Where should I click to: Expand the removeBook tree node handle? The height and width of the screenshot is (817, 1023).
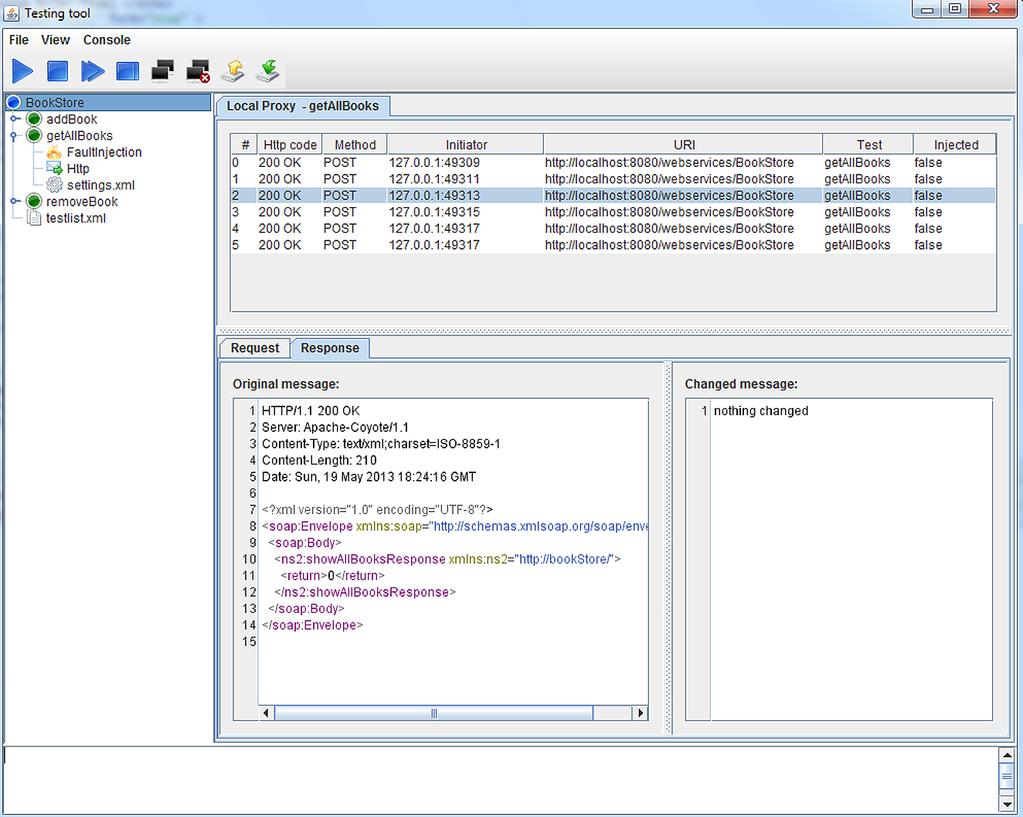coord(14,202)
